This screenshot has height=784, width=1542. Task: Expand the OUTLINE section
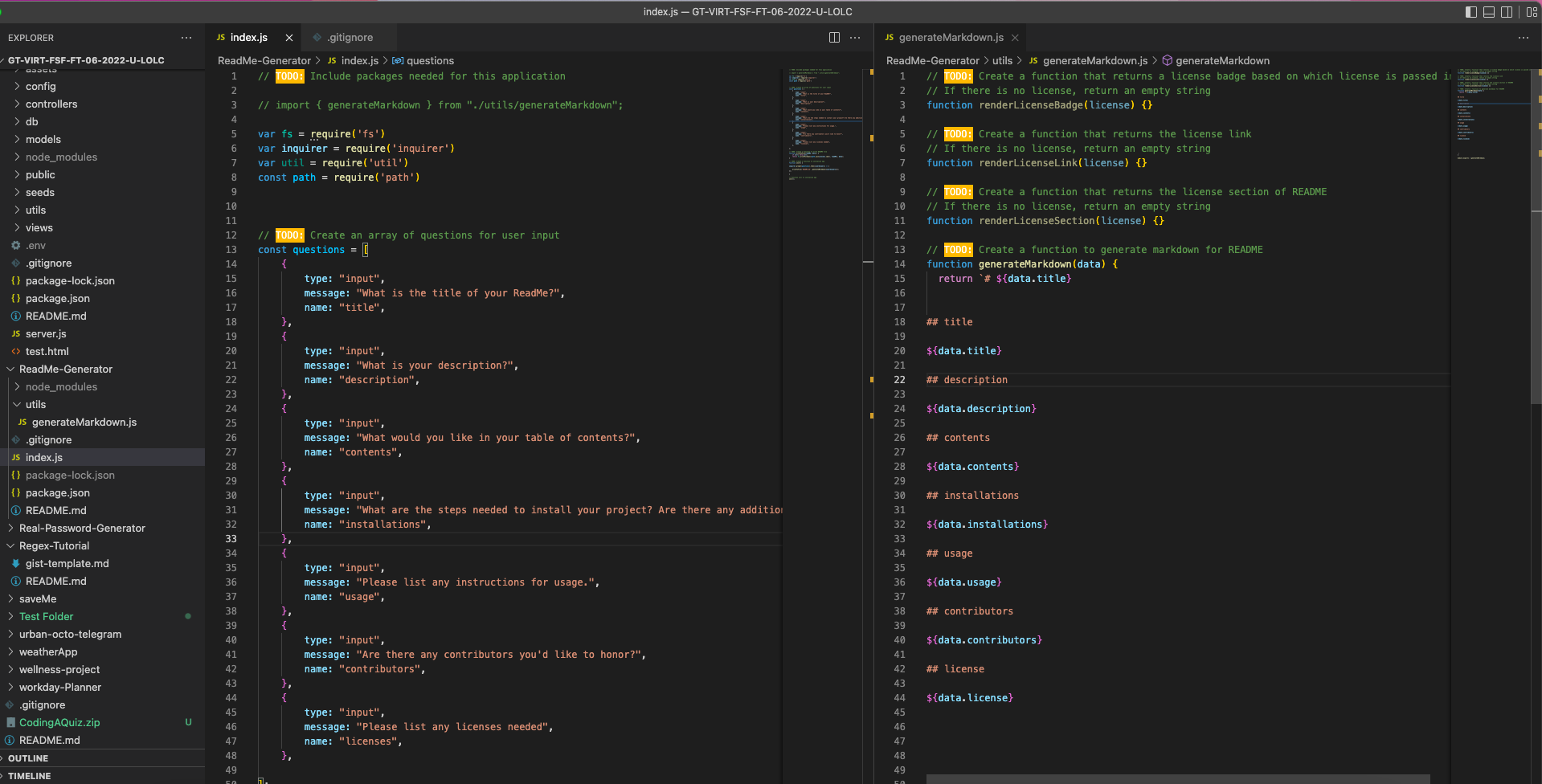(x=27, y=757)
